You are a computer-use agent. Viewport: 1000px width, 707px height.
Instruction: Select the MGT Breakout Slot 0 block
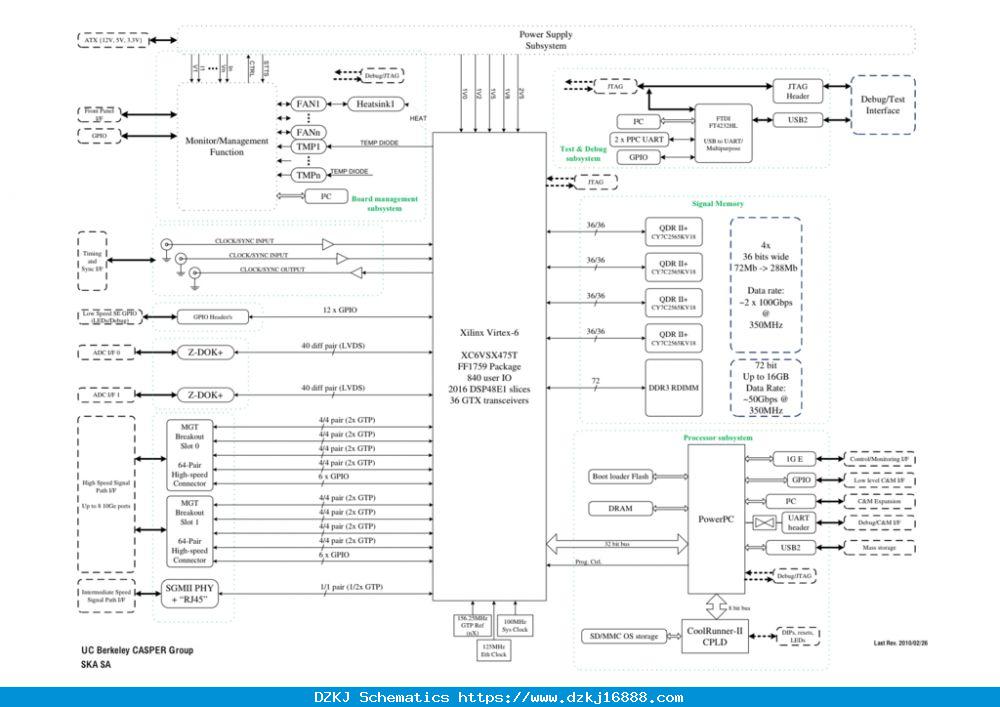coord(189,455)
